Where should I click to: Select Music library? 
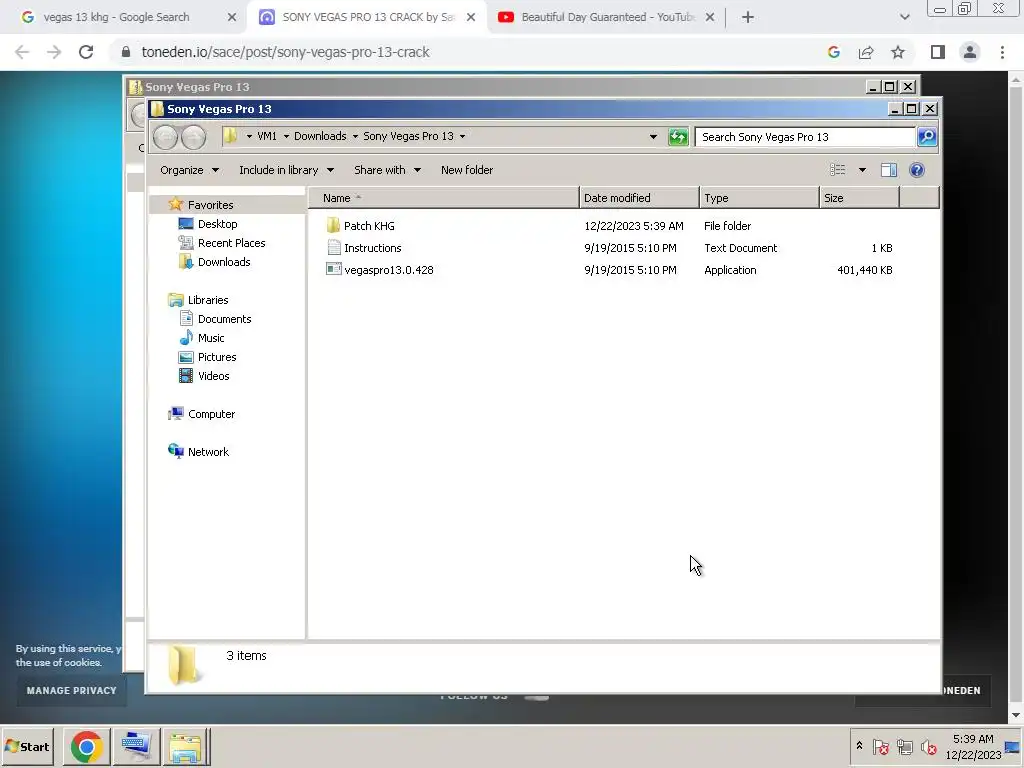pos(210,338)
